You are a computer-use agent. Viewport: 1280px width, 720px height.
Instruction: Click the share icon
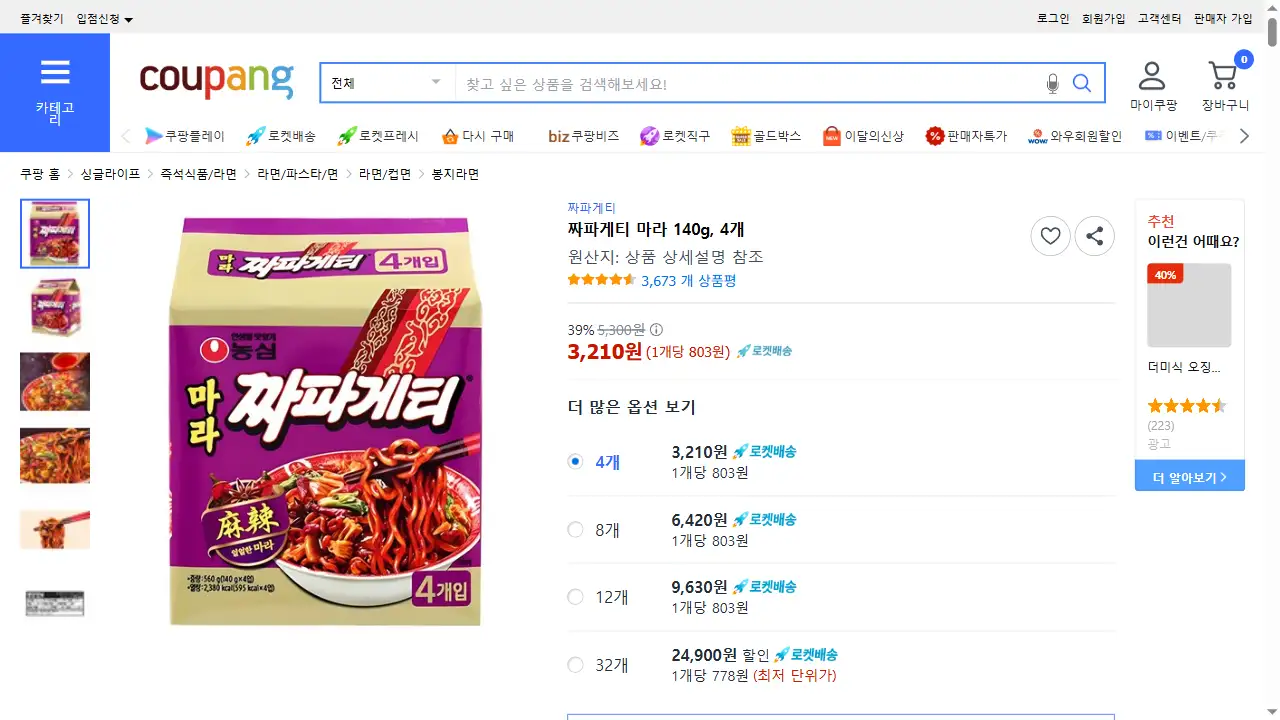[x=1095, y=236]
